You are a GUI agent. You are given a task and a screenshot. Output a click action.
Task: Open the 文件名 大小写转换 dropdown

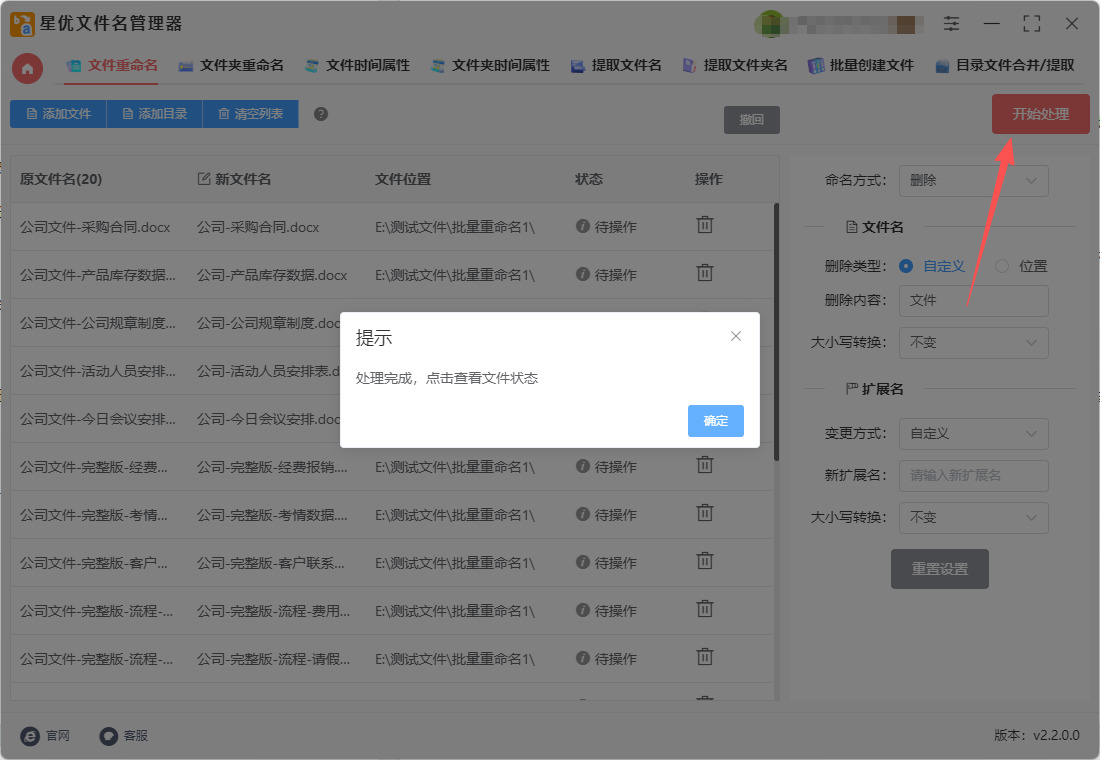click(973, 343)
